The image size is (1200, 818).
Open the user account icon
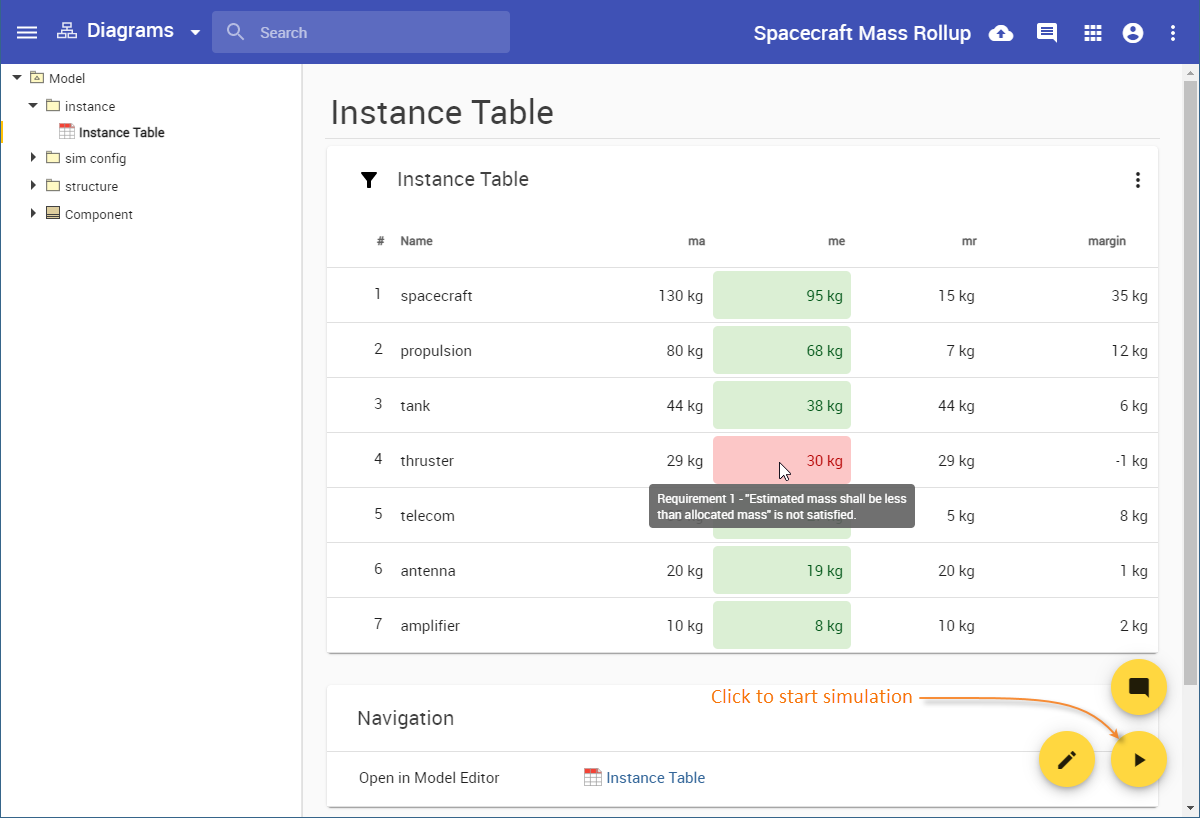click(x=1133, y=33)
